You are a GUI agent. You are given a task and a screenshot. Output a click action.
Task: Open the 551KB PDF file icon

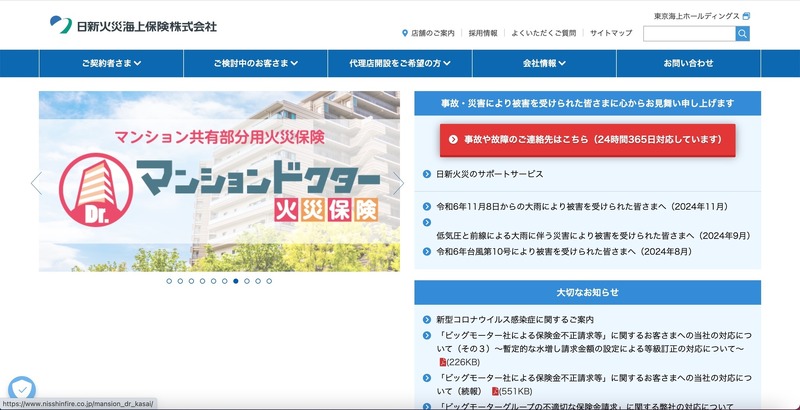point(493,391)
